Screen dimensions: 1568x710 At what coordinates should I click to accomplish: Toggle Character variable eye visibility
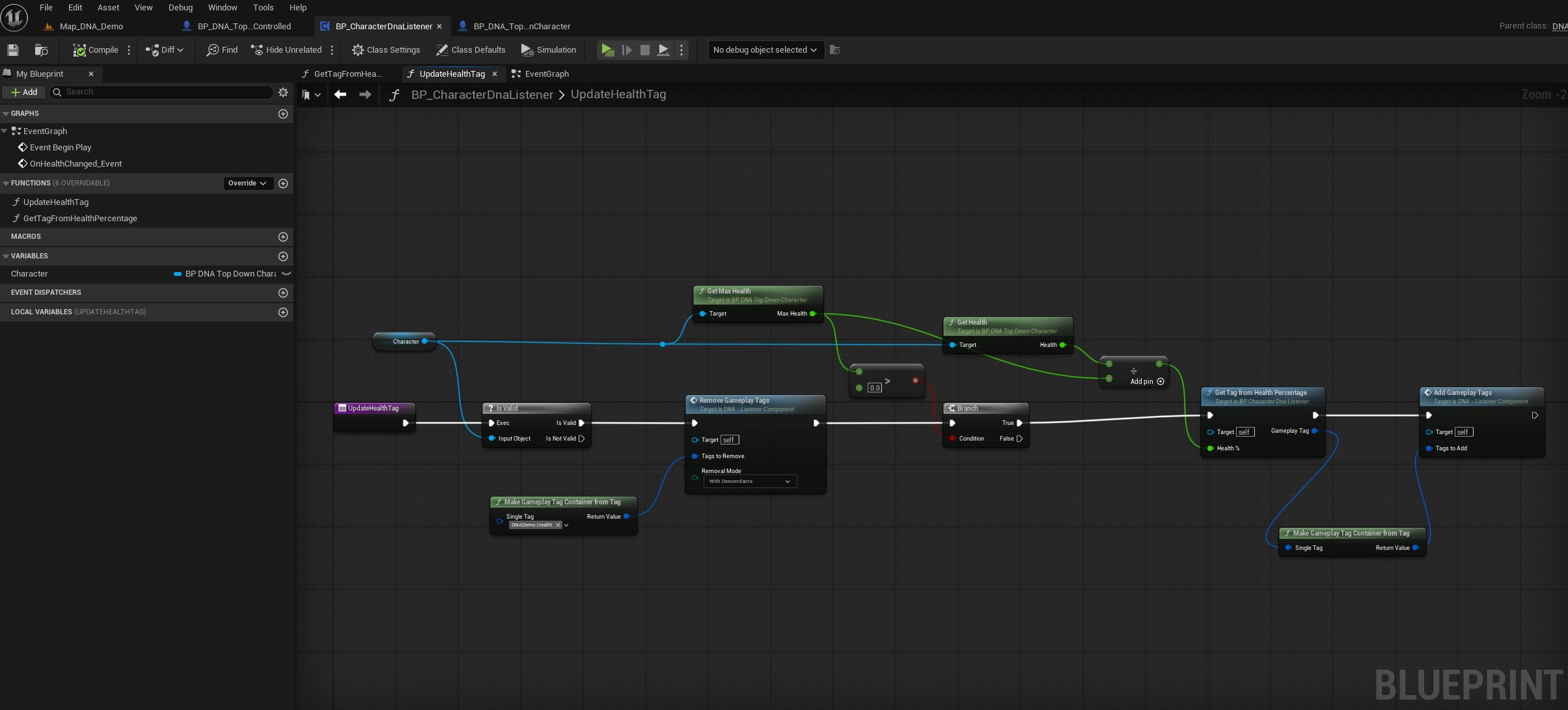pyautogui.click(x=286, y=274)
